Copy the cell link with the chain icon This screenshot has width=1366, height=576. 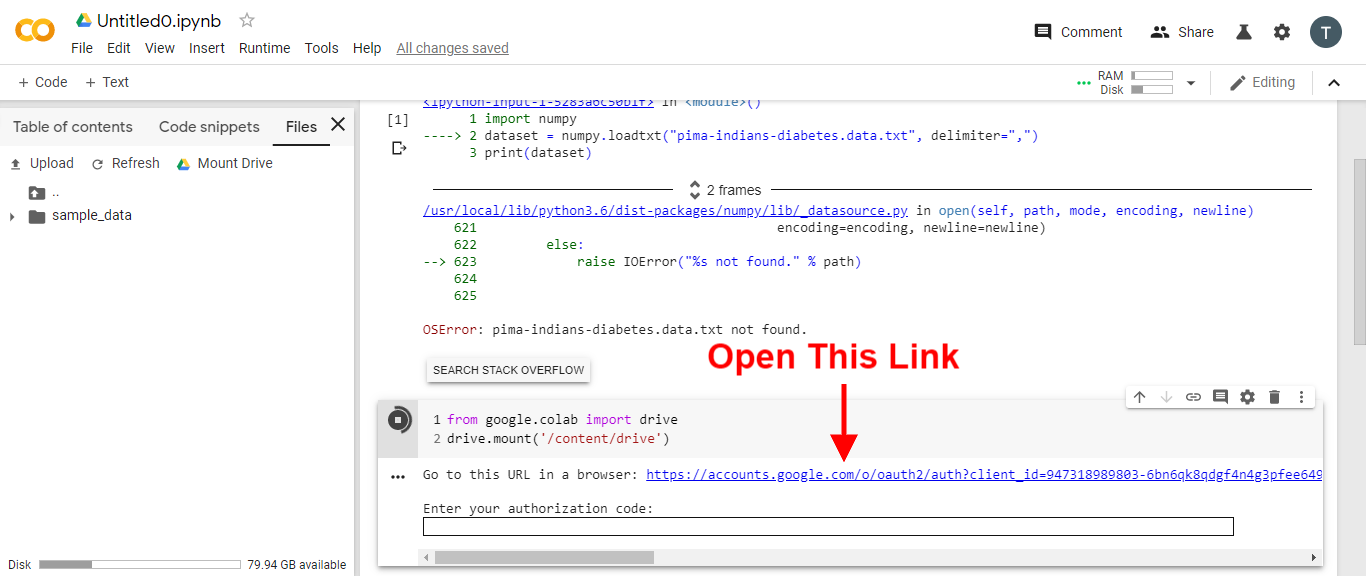(1193, 397)
